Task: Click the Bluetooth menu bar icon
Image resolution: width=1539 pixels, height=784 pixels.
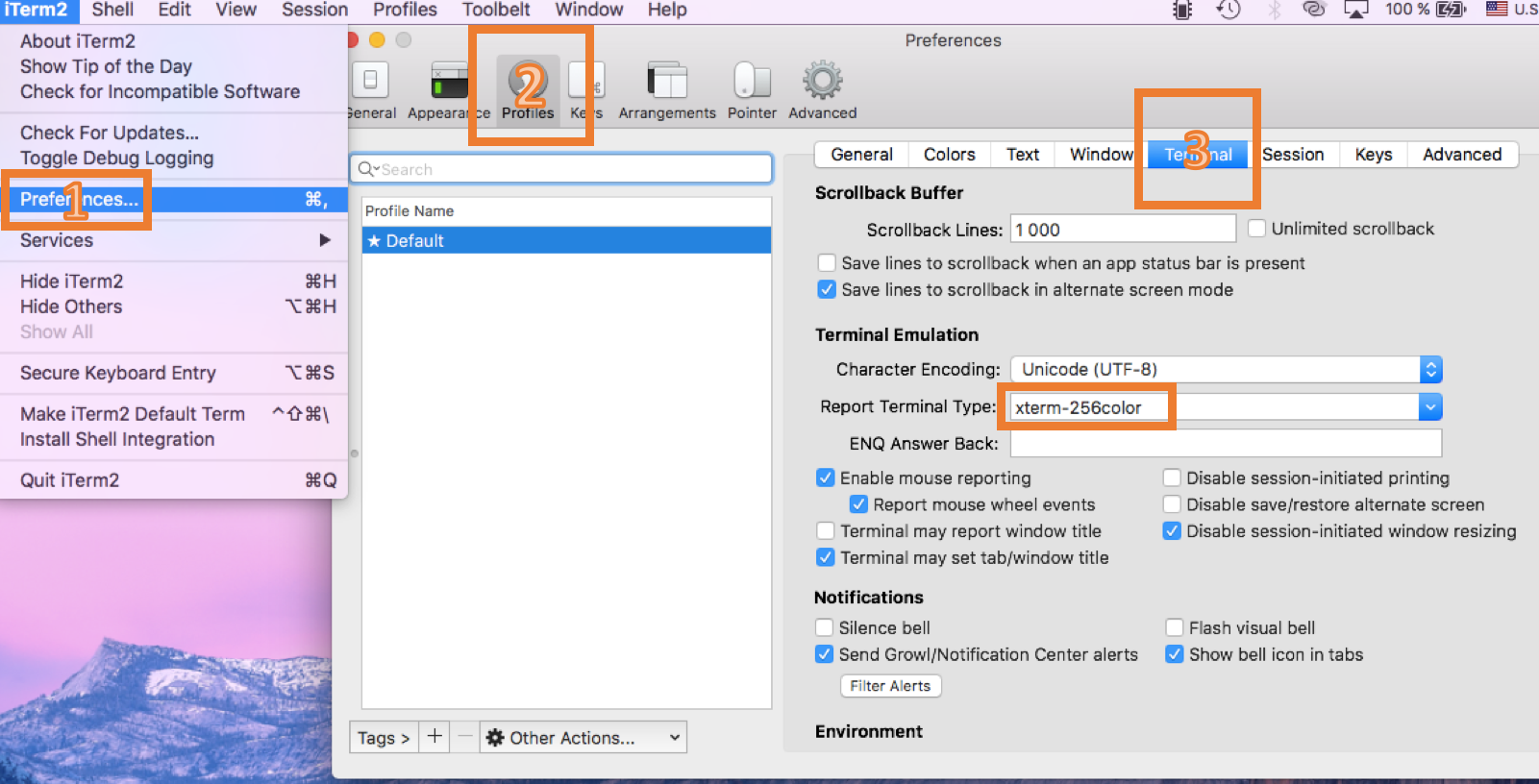Action: point(1275,10)
